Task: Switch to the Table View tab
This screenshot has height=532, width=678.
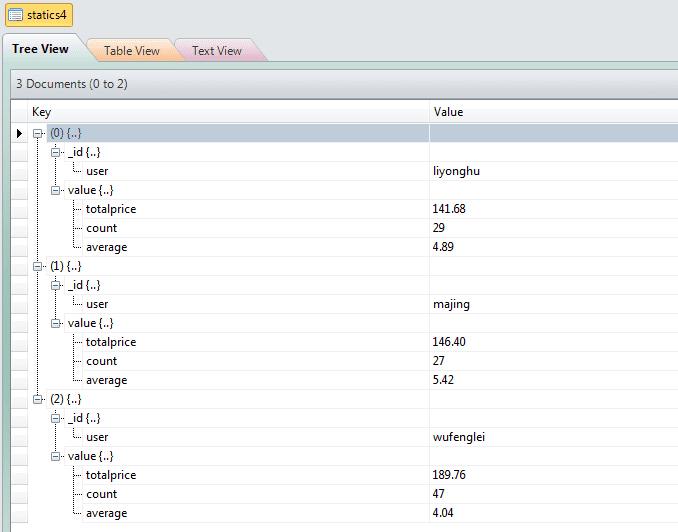Action: click(x=132, y=51)
